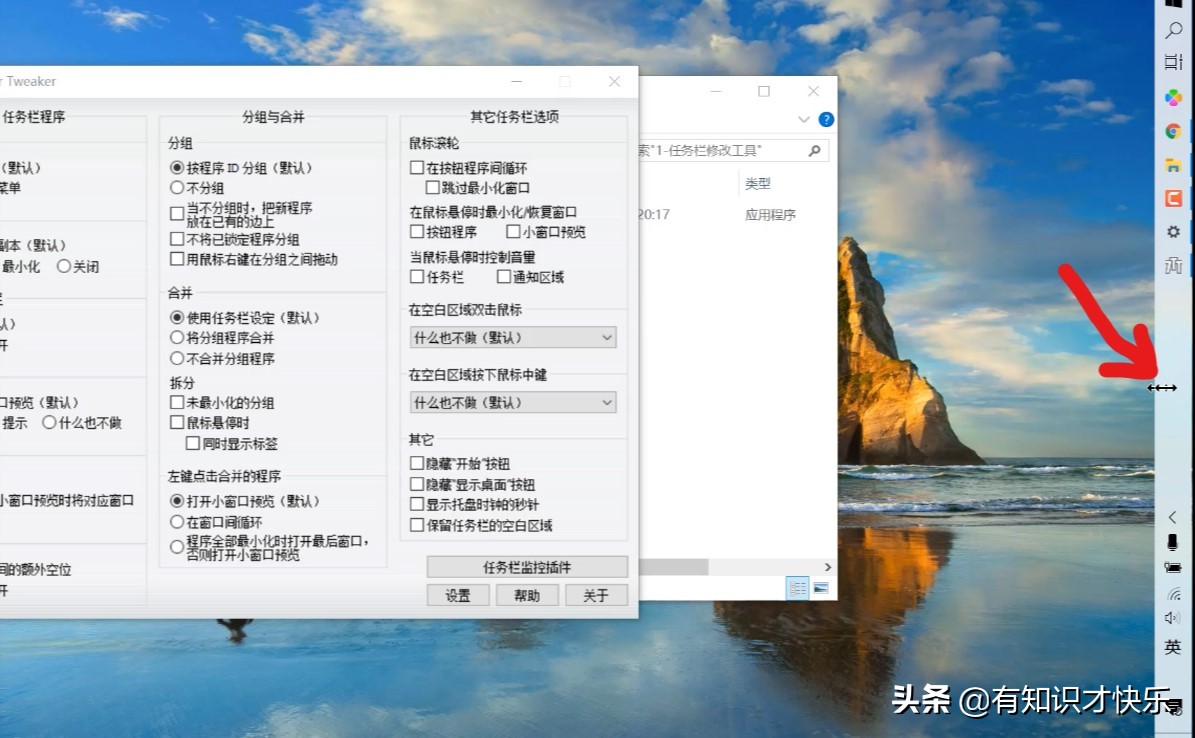Image resolution: width=1195 pixels, height=738 pixels.
Task: Expand hidden icons in the system tray
Action: 1172,518
